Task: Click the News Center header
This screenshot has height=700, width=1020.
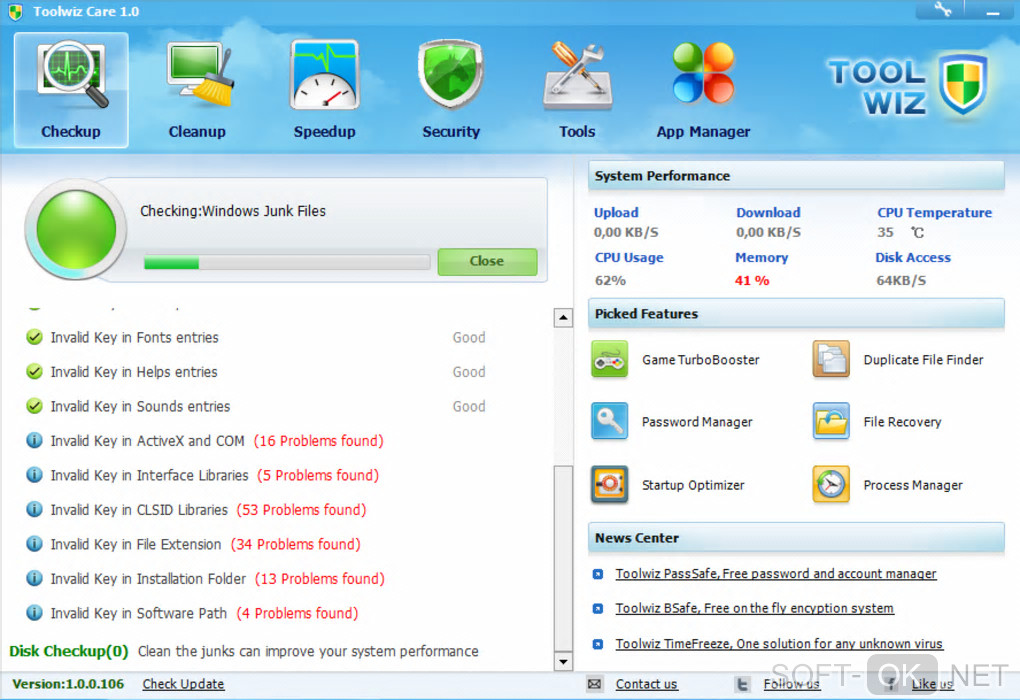Action: point(796,538)
